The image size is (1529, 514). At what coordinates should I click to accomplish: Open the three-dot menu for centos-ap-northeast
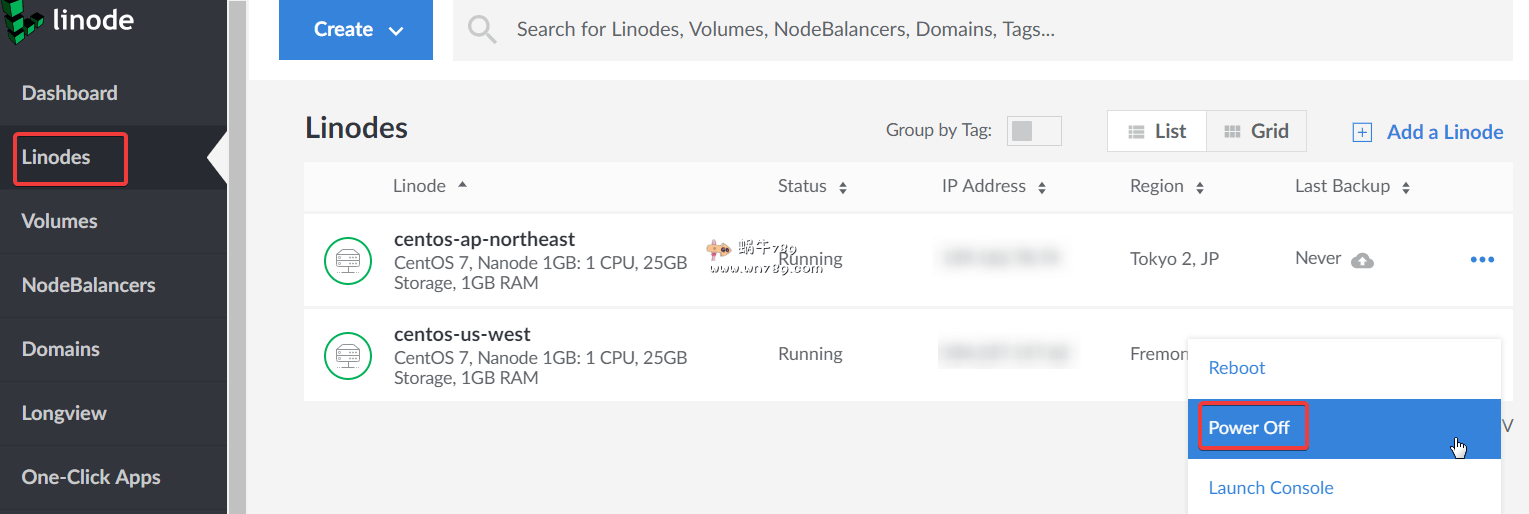(1482, 260)
